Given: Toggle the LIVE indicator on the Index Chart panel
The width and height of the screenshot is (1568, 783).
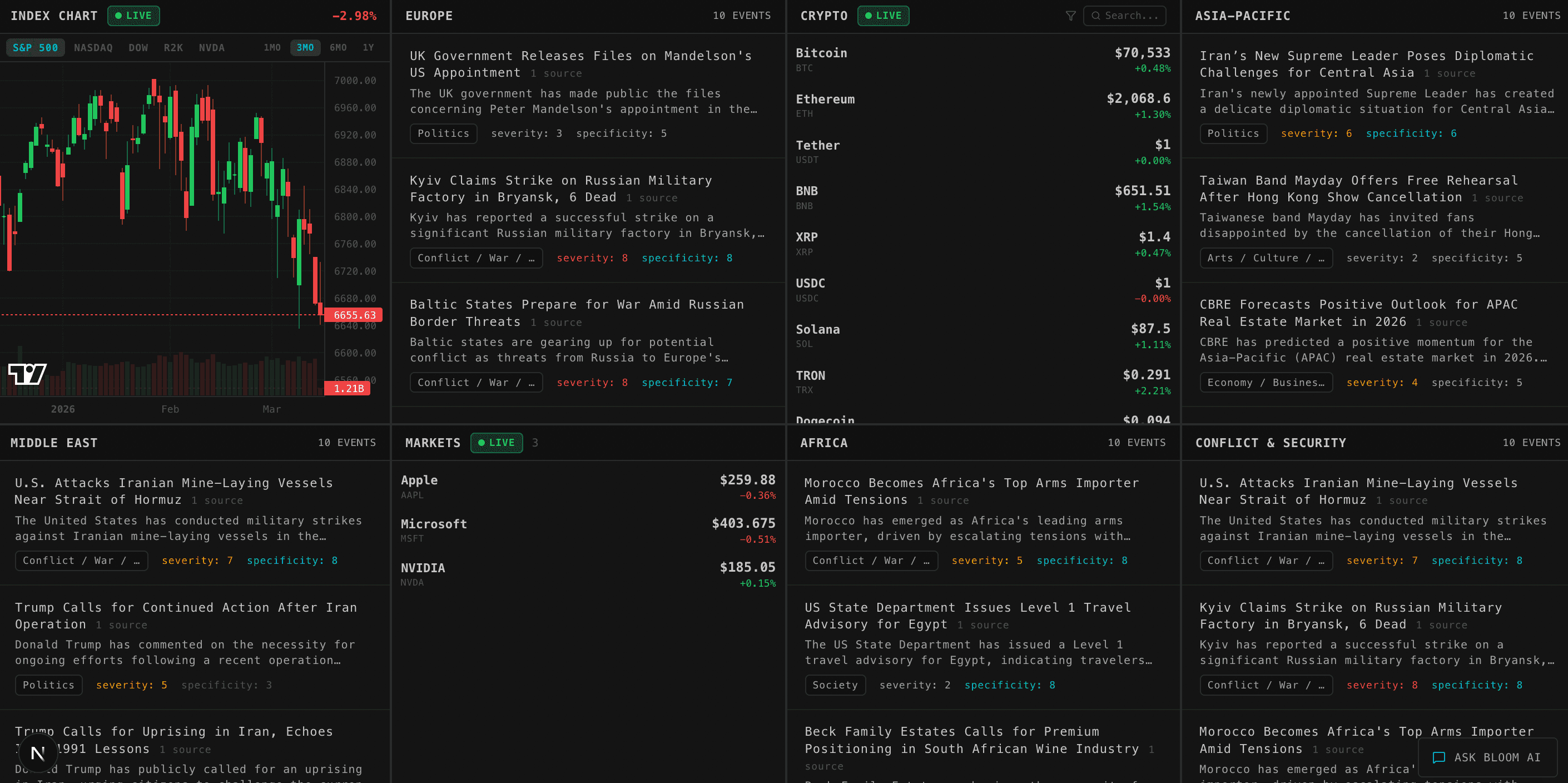Looking at the screenshot, I should pyautogui.click(x=133, y=16).
